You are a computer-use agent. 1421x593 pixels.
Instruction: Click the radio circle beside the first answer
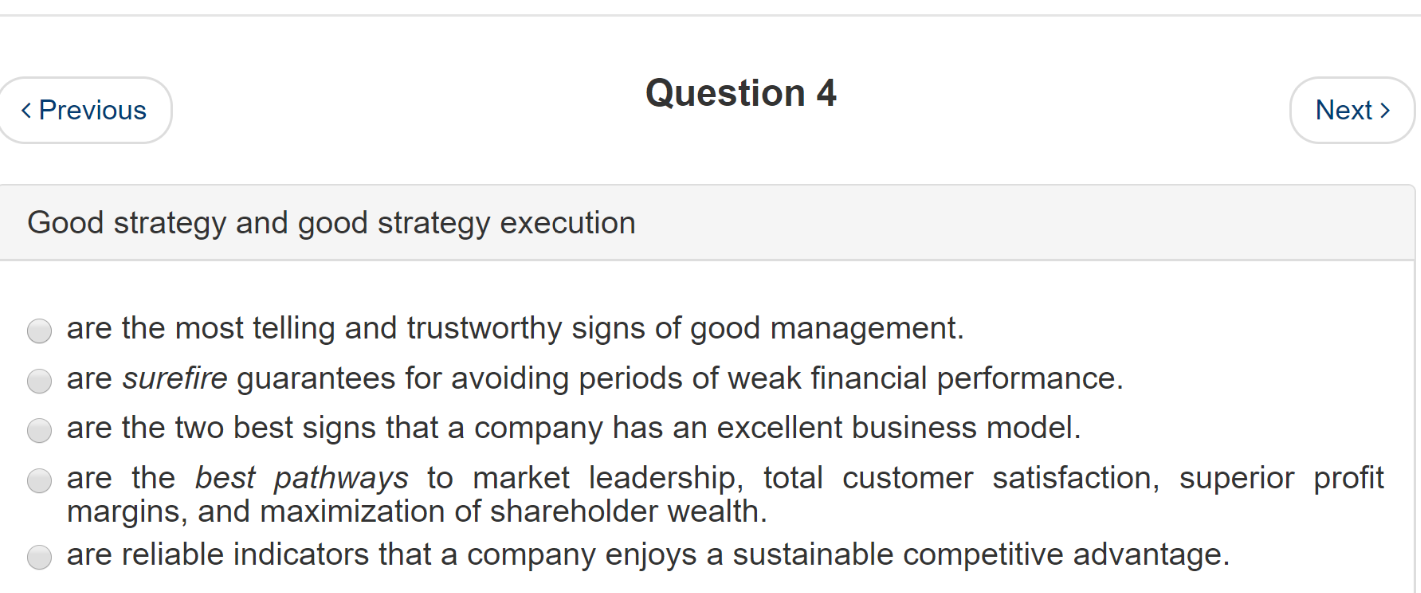[39, 330]
